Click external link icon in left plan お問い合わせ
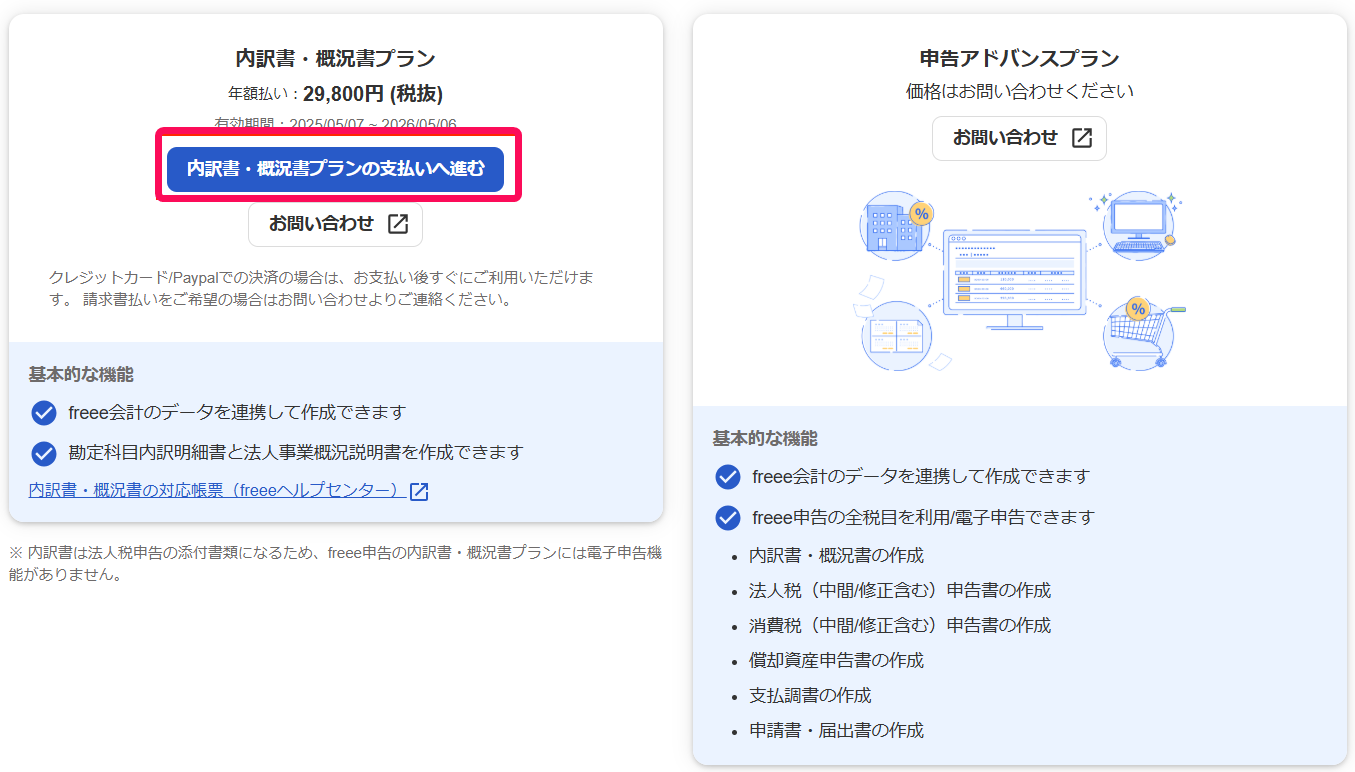The image size is (1355, 772). pos(397,224)
